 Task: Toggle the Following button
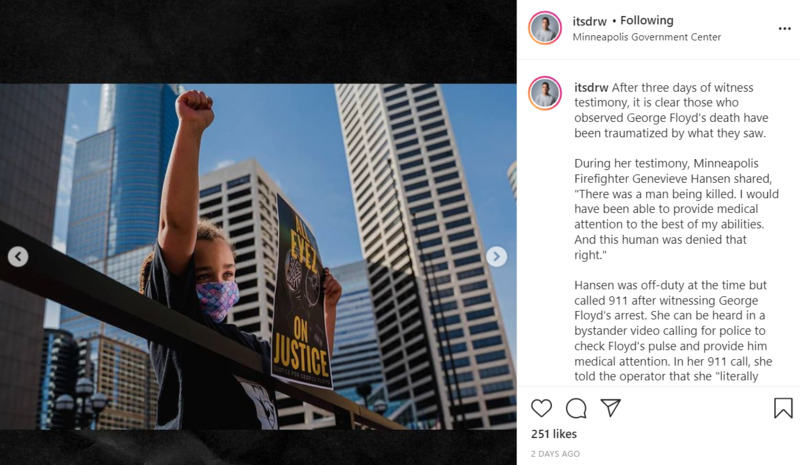pyautogui.click(x=646, y=20)
